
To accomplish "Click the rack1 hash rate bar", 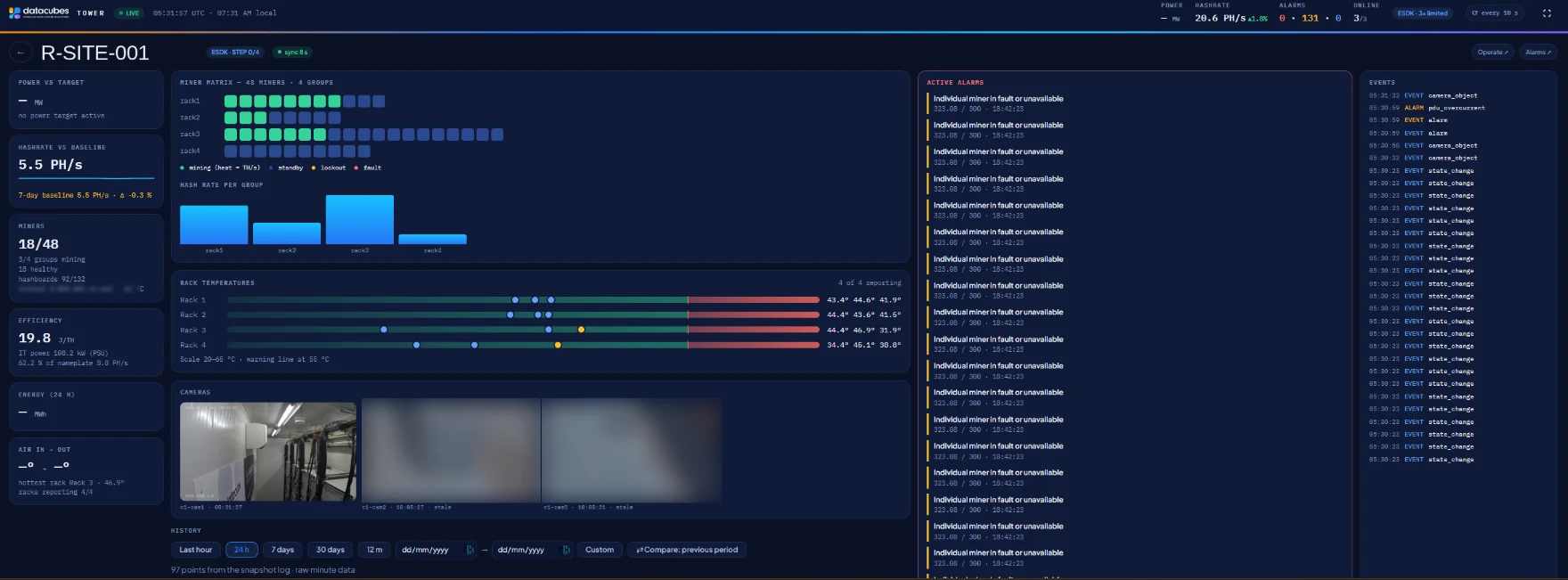I will tap(214, 225).
